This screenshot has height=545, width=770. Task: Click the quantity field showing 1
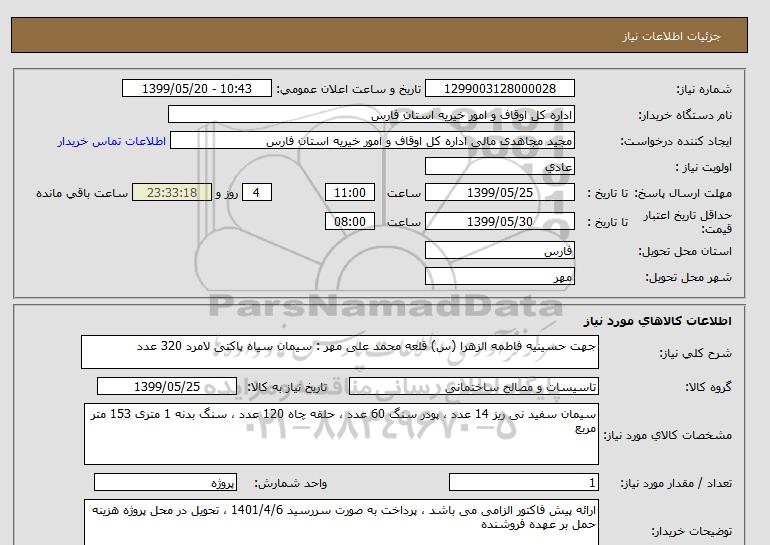523,483
